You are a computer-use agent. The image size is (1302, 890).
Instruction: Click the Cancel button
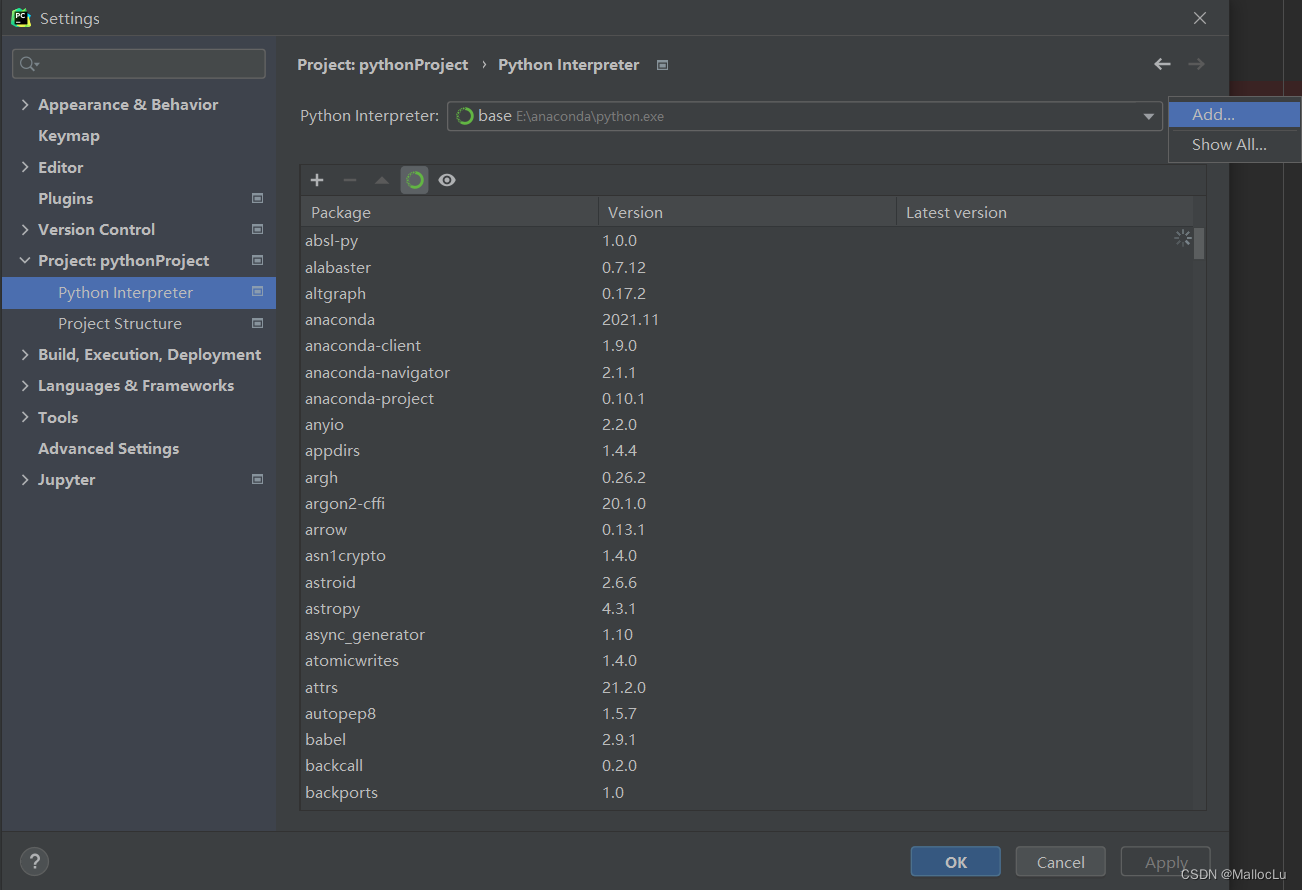[x=1061, y=862]
